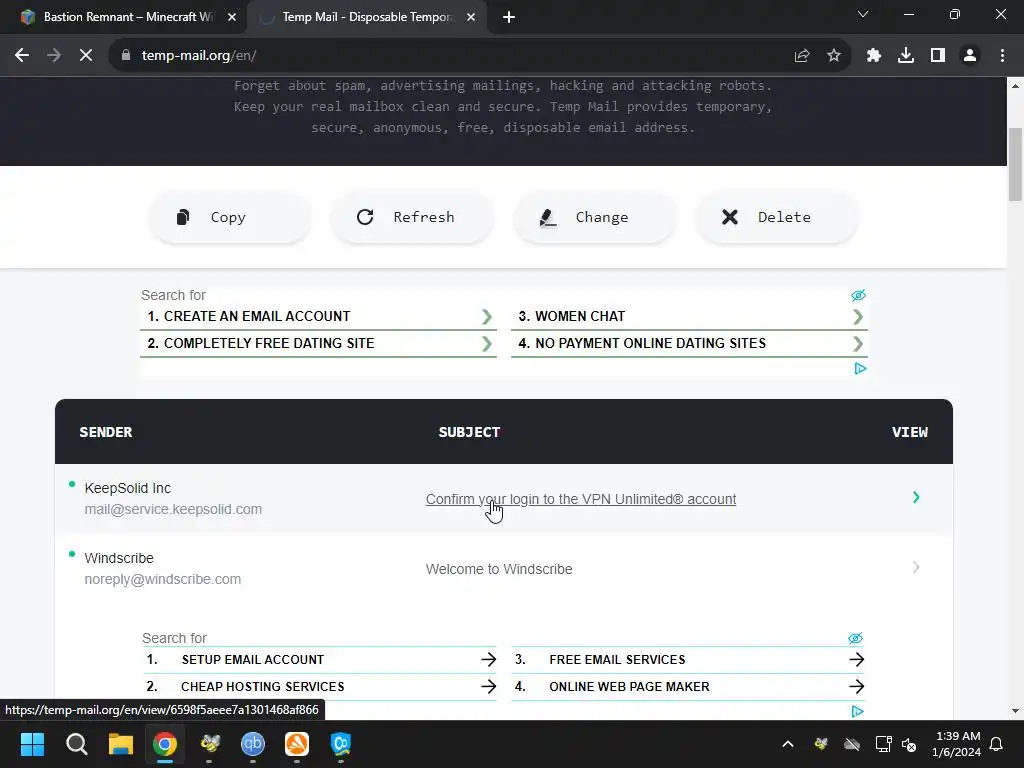
Task: Click arrow next to CREATE AN EMAIL ACCOUNT
Action: click(487, 317)
